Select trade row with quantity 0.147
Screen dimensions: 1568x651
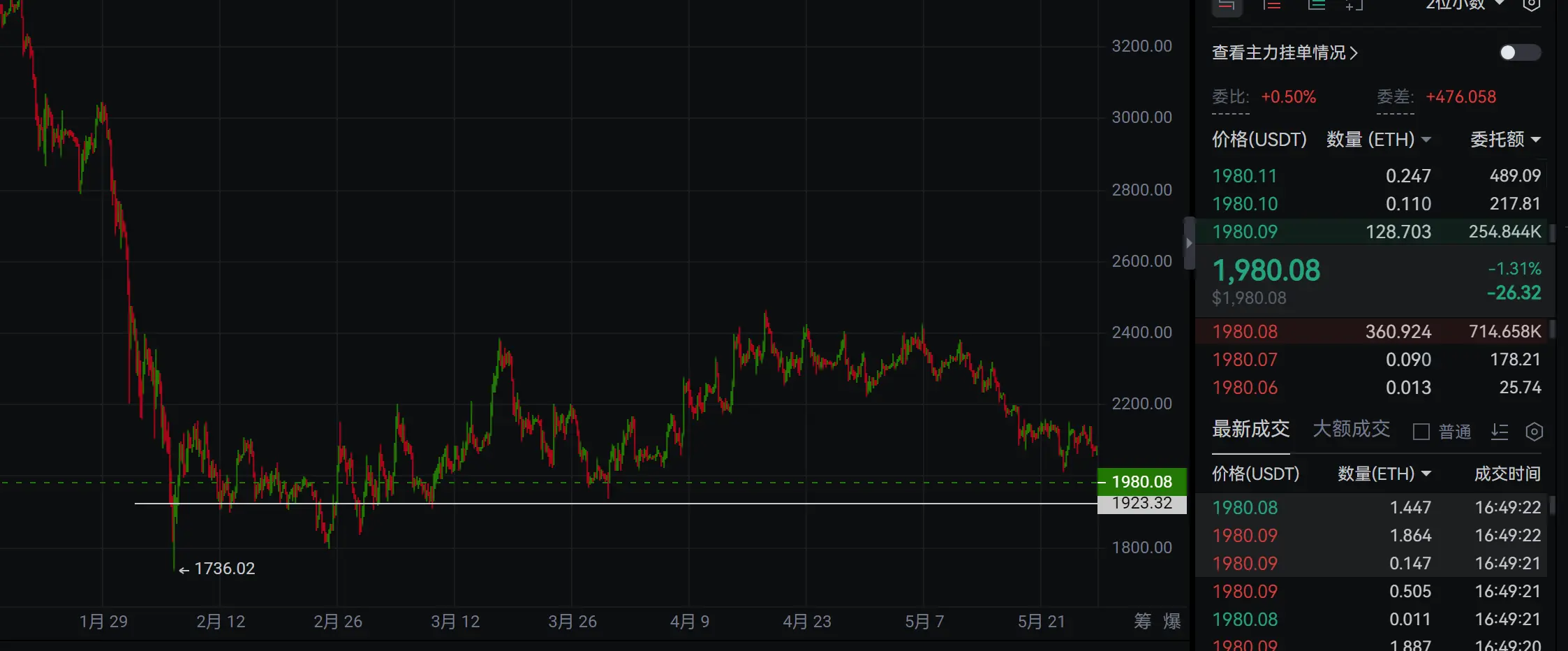1372,563
